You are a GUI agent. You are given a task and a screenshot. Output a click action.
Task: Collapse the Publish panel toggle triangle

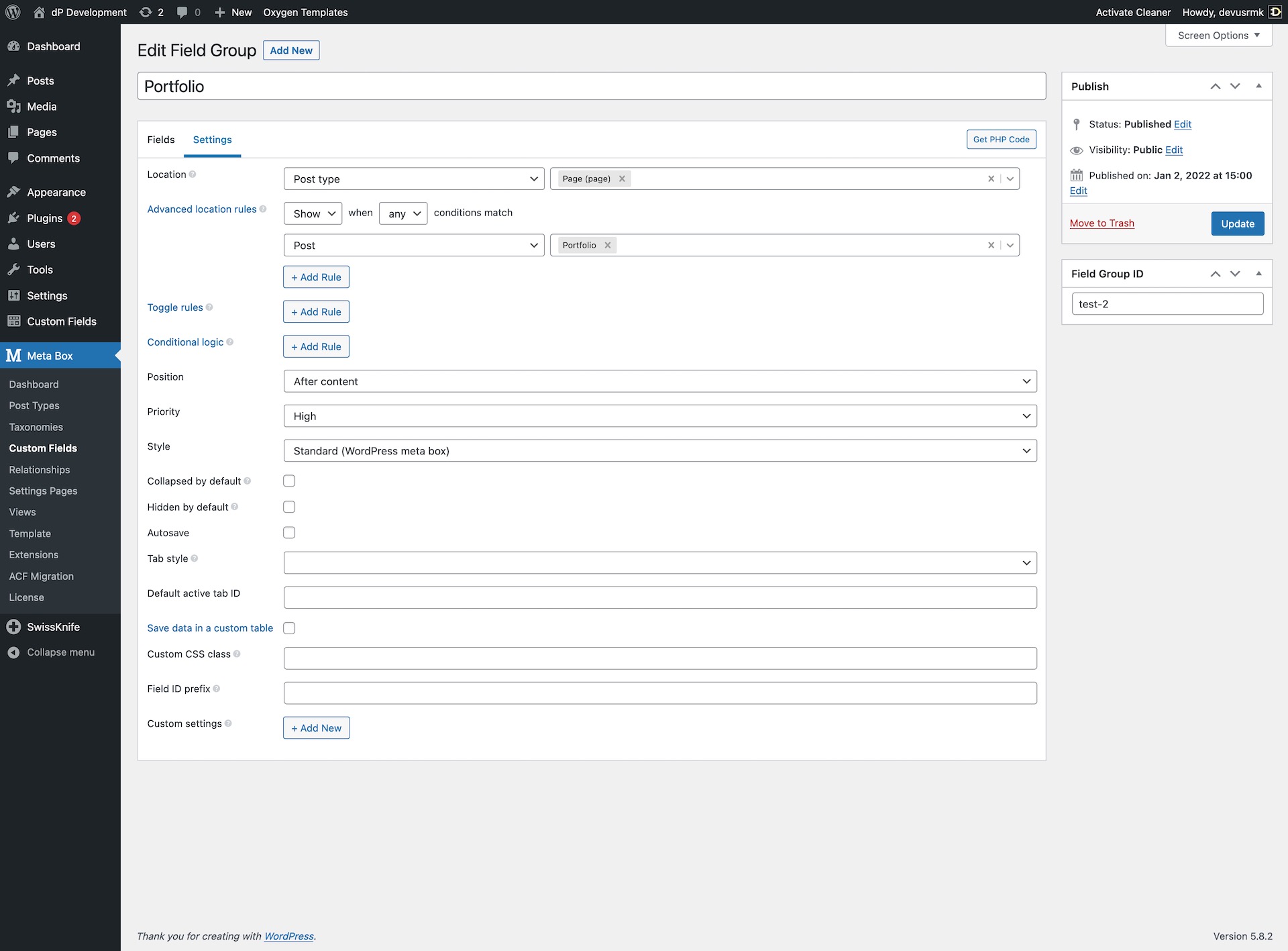pos(1258,87)
